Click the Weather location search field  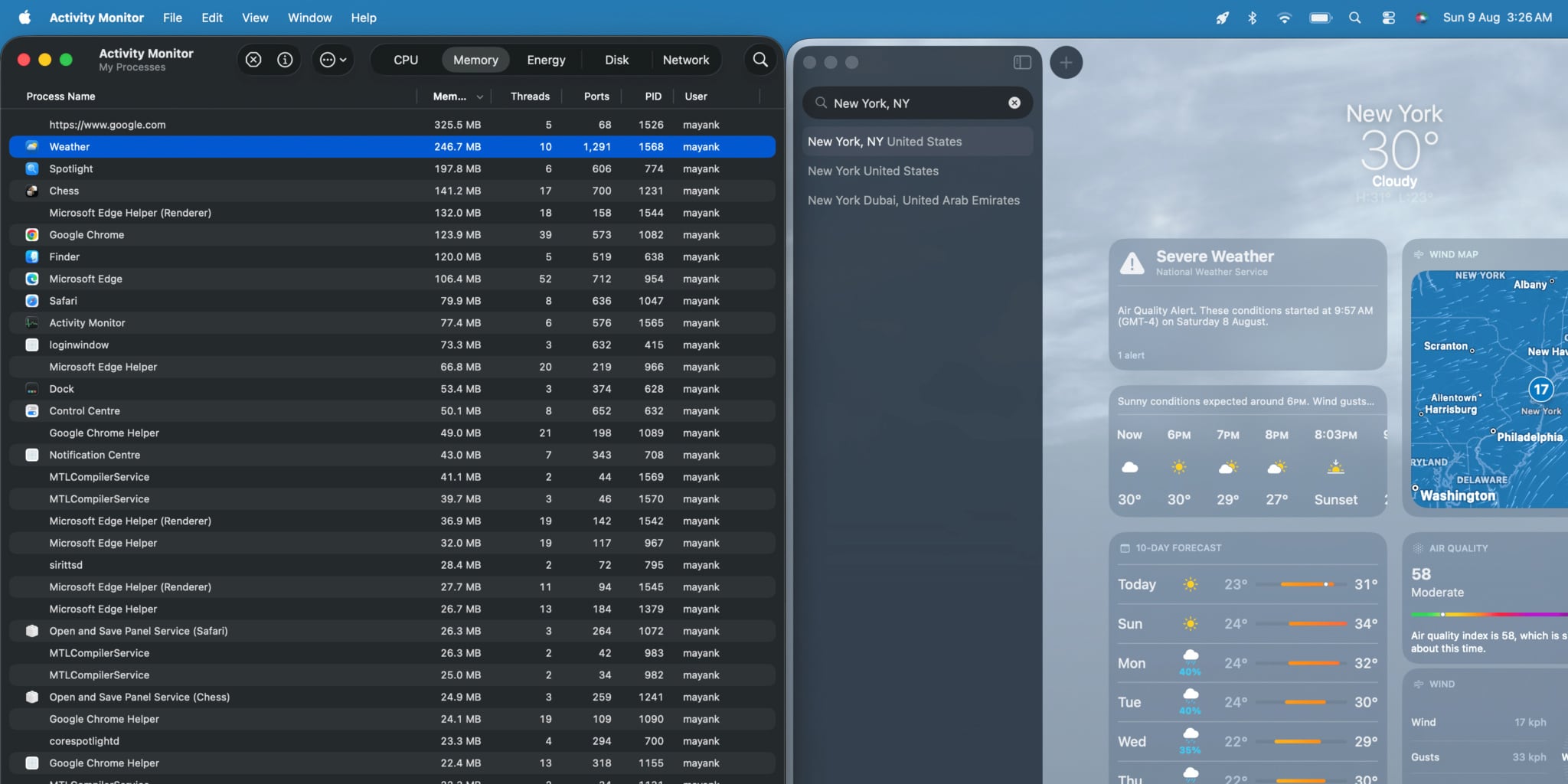click(x=917, y=103)
